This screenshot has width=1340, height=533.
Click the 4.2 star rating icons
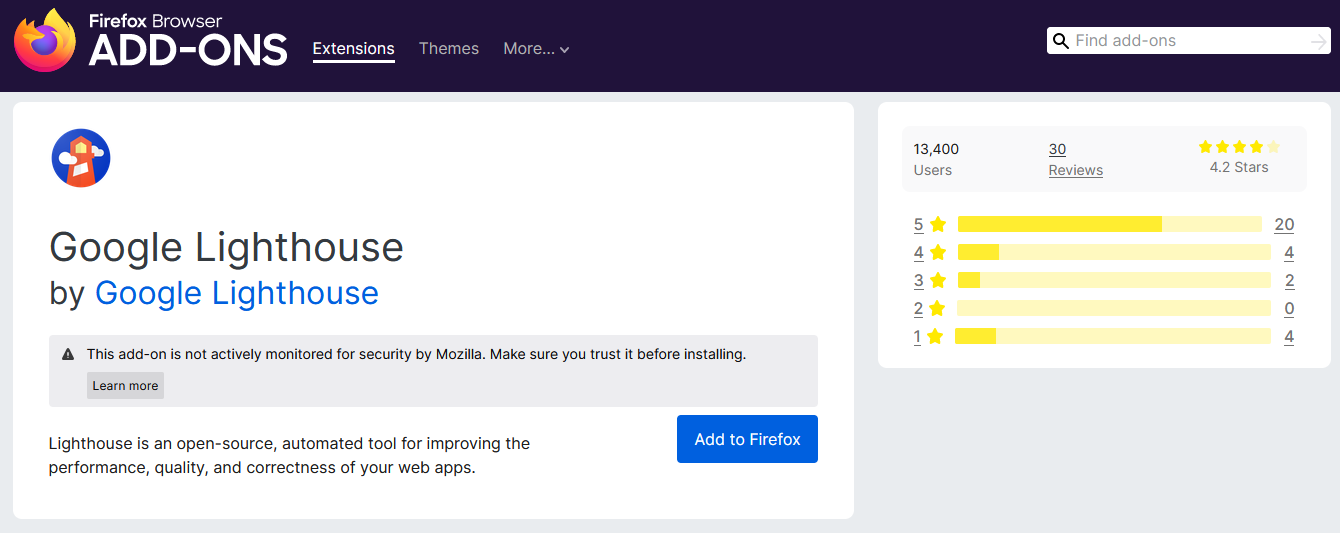1239,147
